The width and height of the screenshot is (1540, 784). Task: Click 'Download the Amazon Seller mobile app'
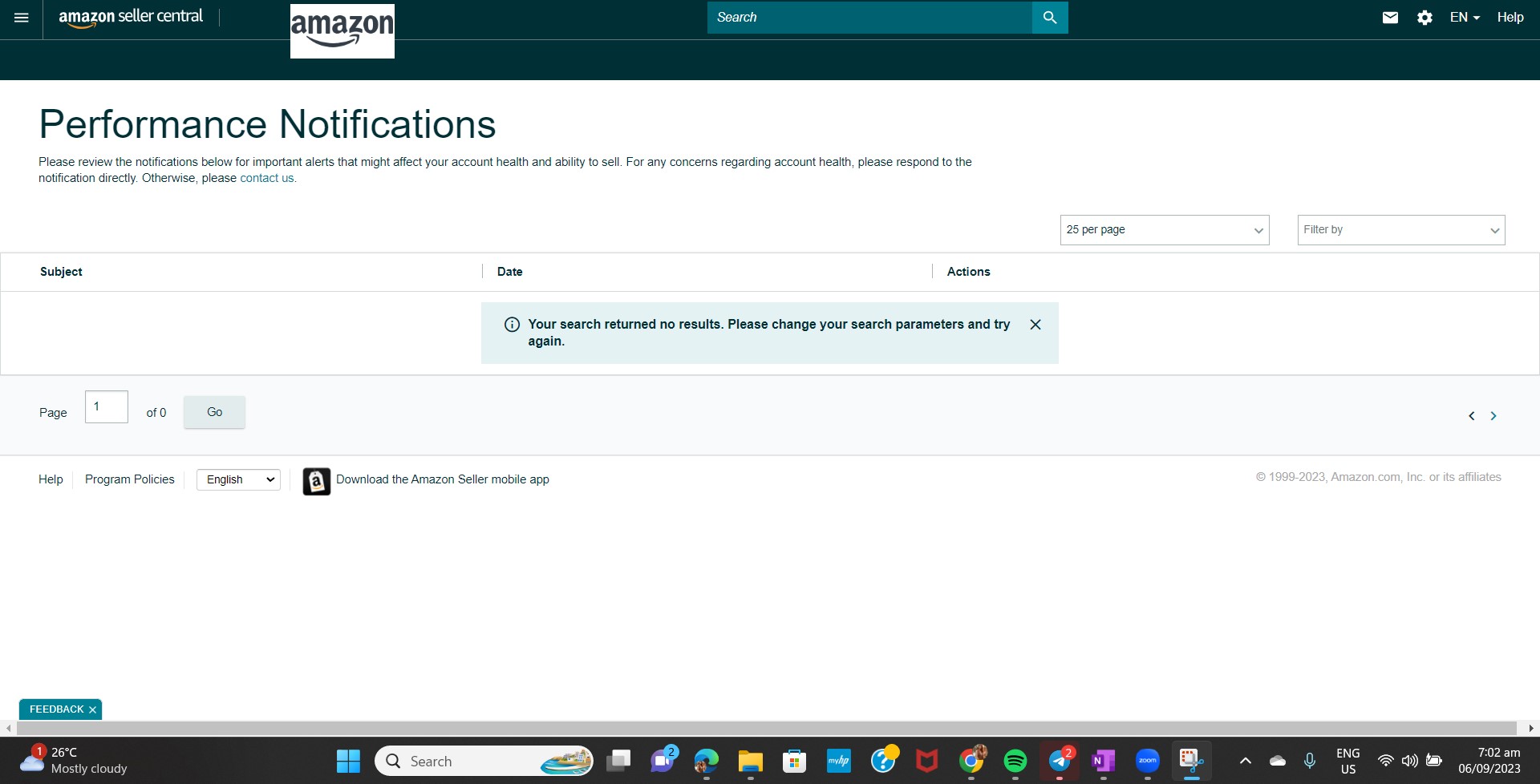pyautogui.click(x=443, y=479)
